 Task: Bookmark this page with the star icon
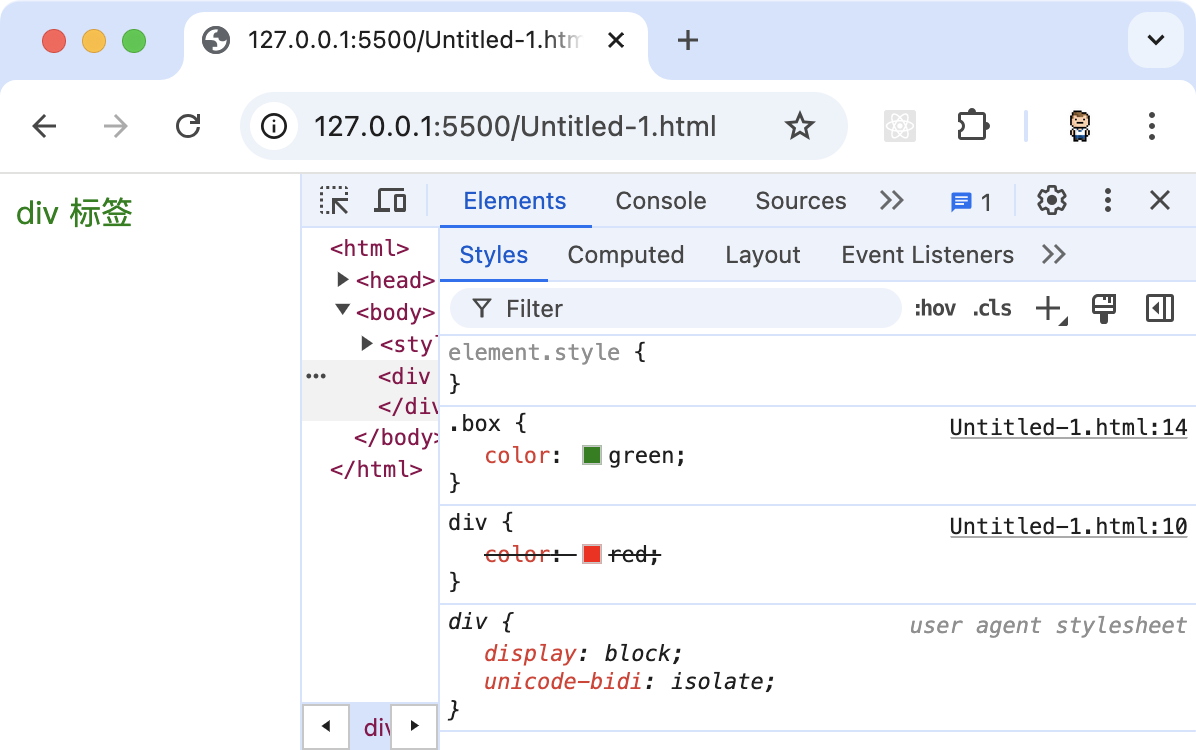tap(799, 126)
